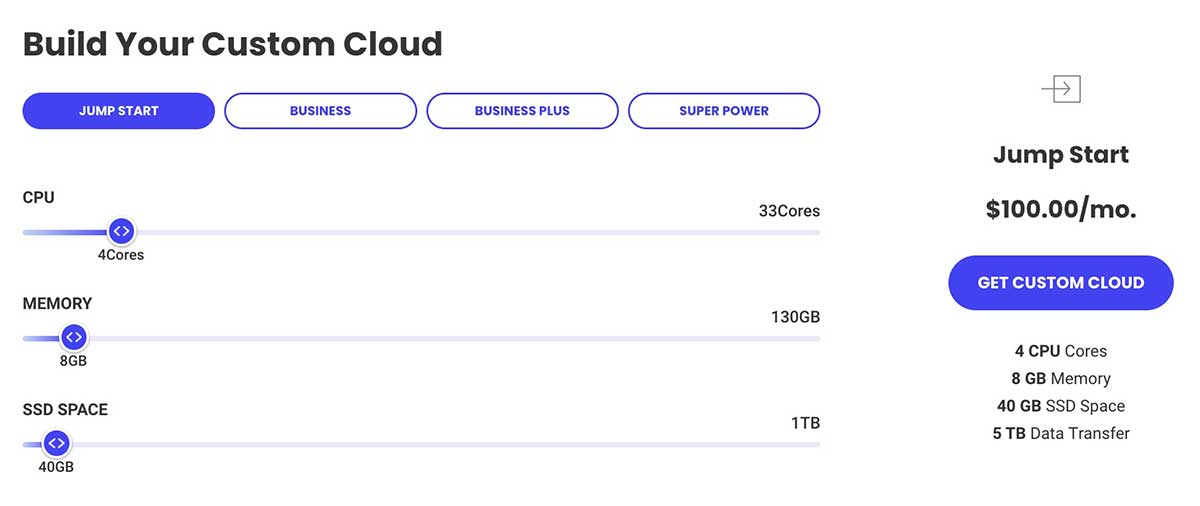This screenshot has height=506, width=1200.
Task: Select the Jump Start plan tab
Action: [x=119, y=111]
